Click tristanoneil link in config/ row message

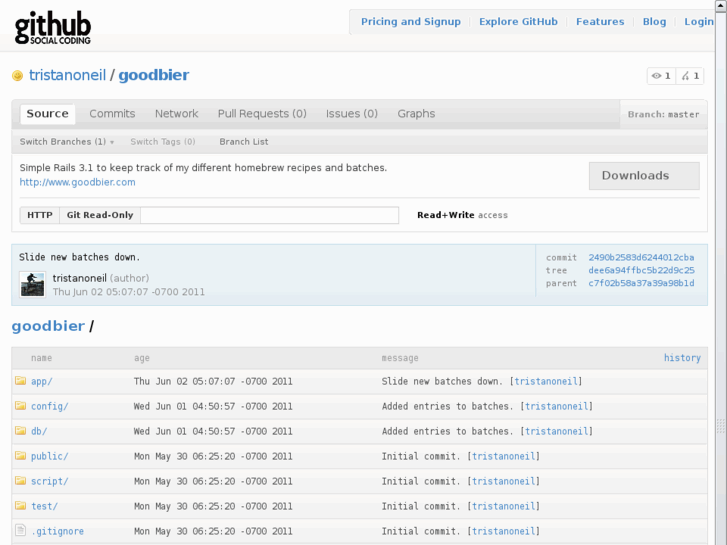[556, 406]
